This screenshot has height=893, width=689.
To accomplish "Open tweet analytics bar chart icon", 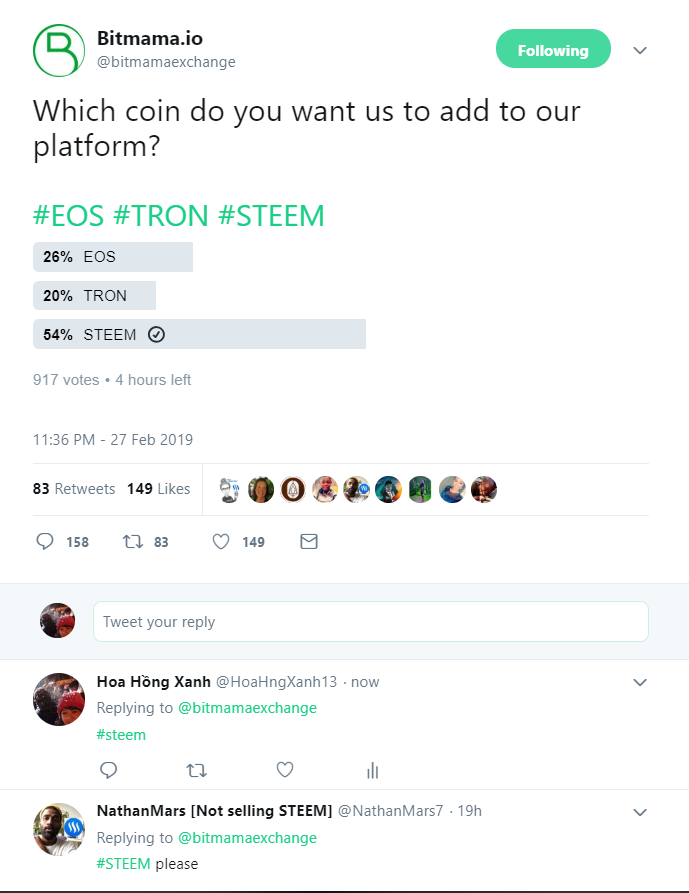I will point(372,771).
